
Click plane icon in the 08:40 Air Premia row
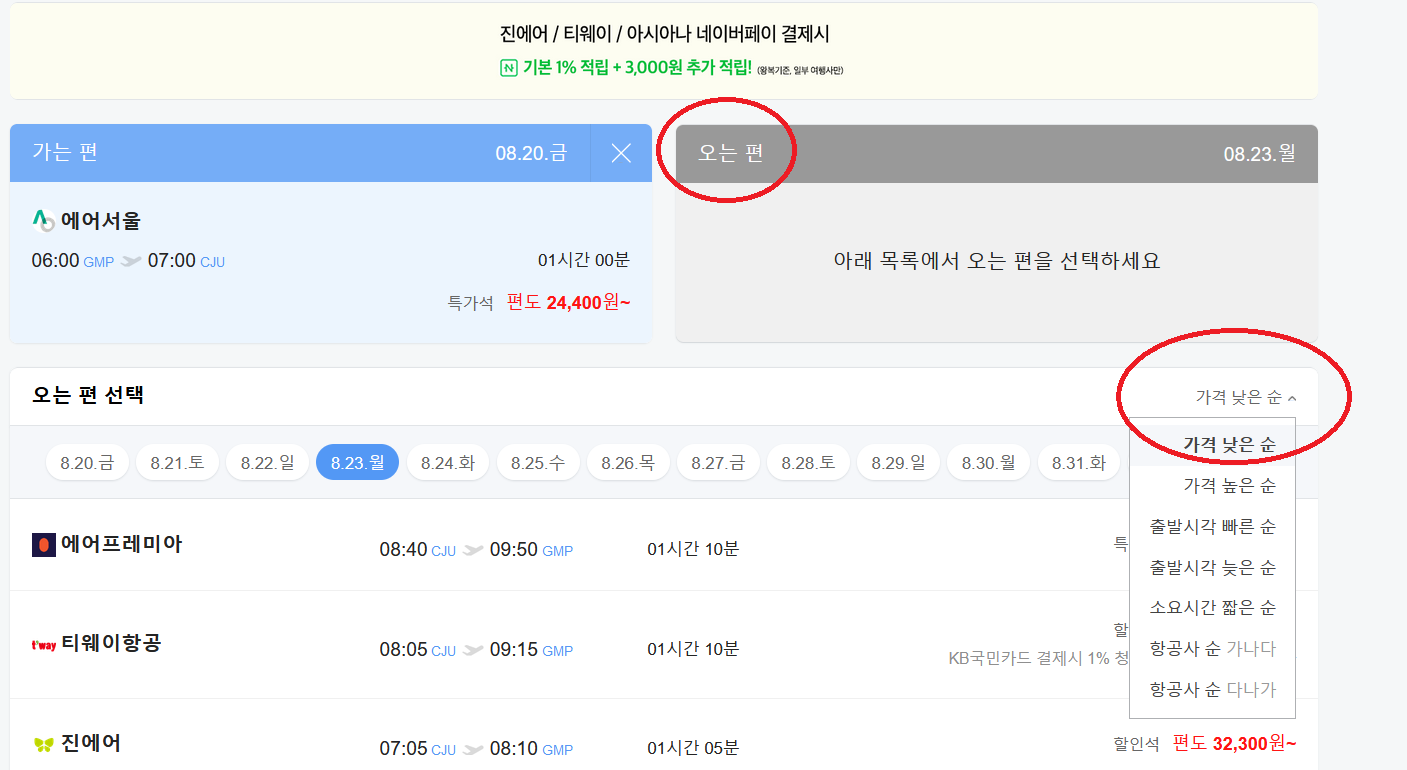point(473,550)
